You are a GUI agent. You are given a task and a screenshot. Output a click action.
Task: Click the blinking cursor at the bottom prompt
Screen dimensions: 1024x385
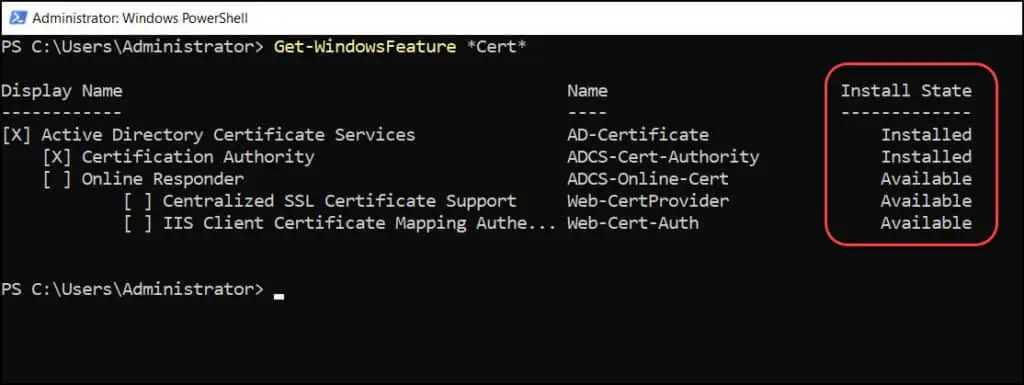279,296
